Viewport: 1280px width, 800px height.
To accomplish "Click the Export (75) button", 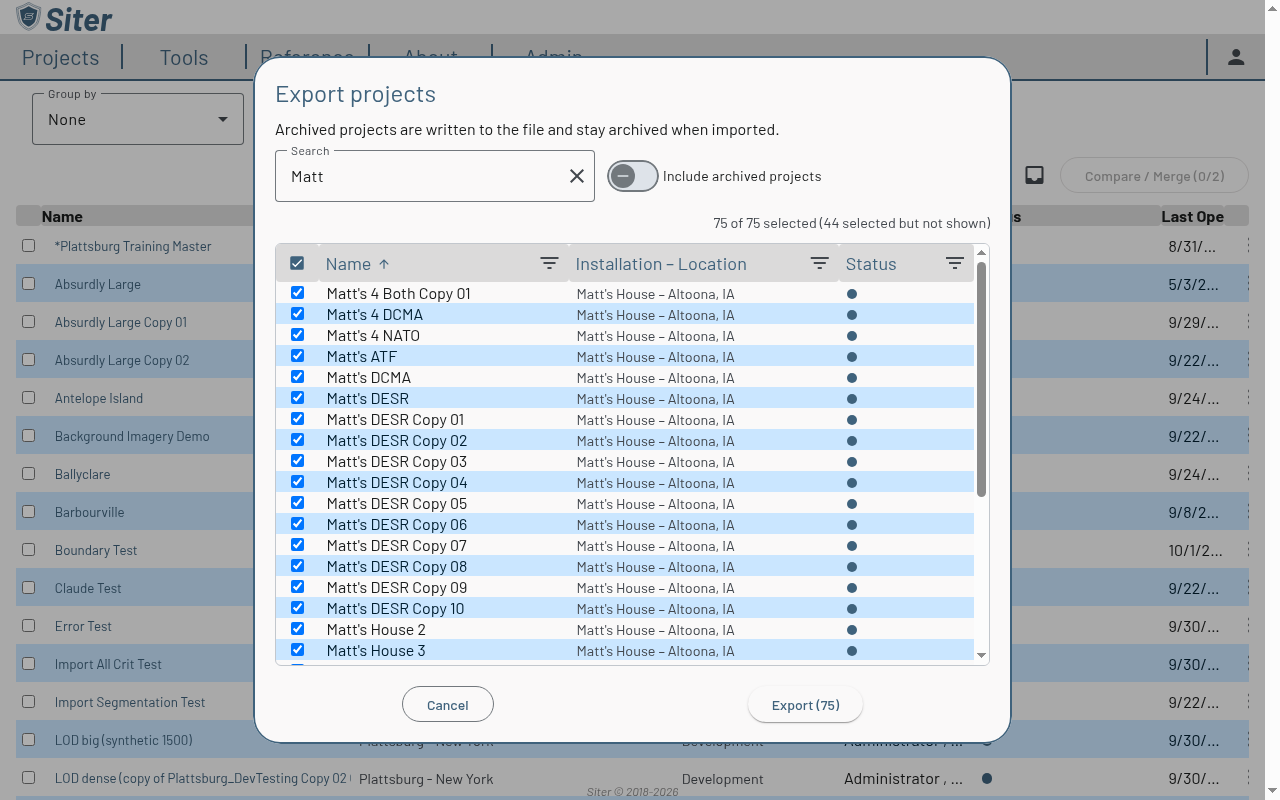I will coord(806,705).
